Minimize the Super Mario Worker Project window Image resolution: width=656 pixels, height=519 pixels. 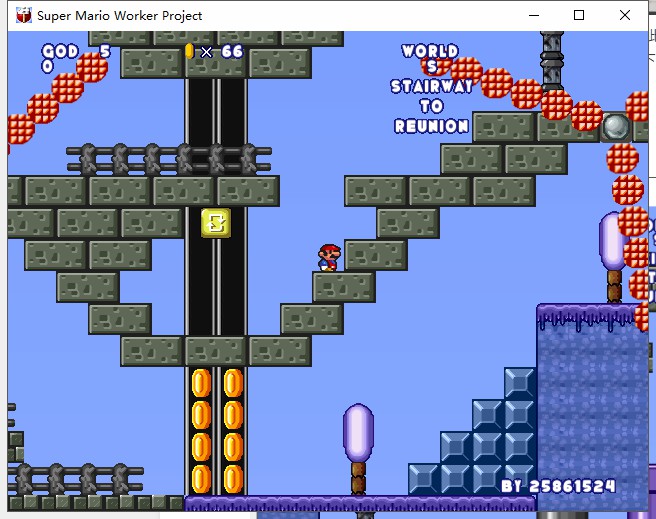pos(534,15)
